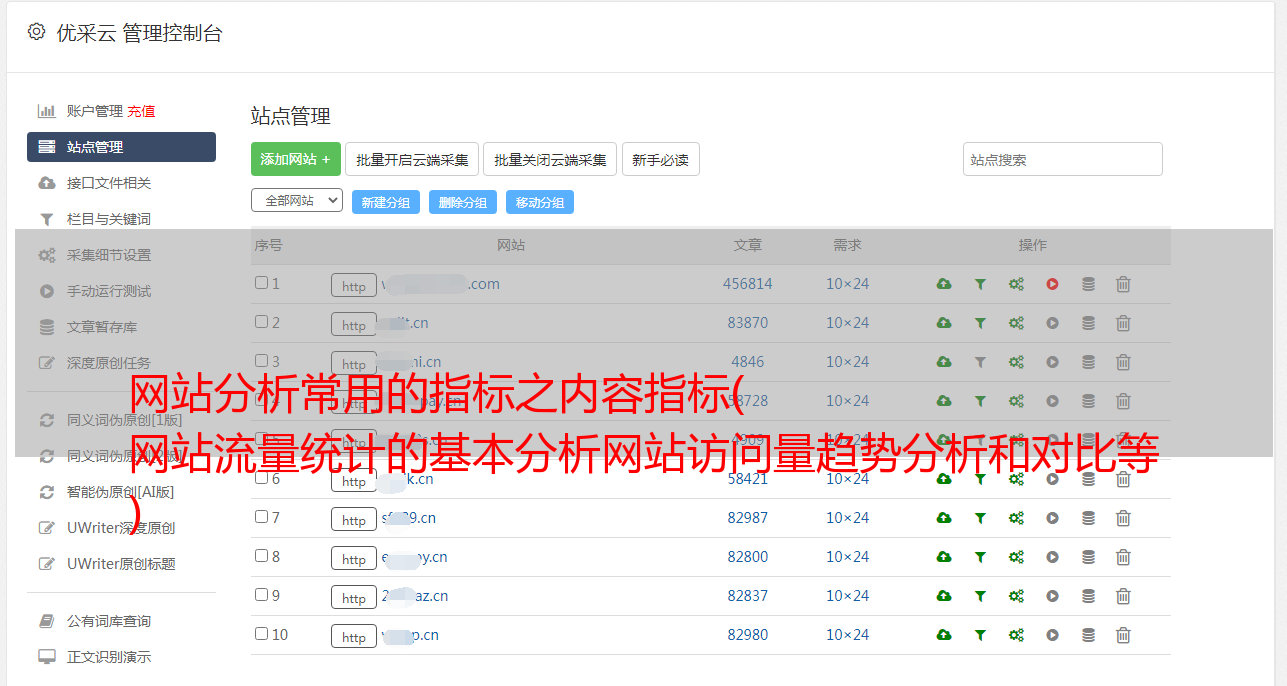Viewport: 1287px width, 686px height.
Task: Click the trash icon in row 2
Action: click(1123, 323)
